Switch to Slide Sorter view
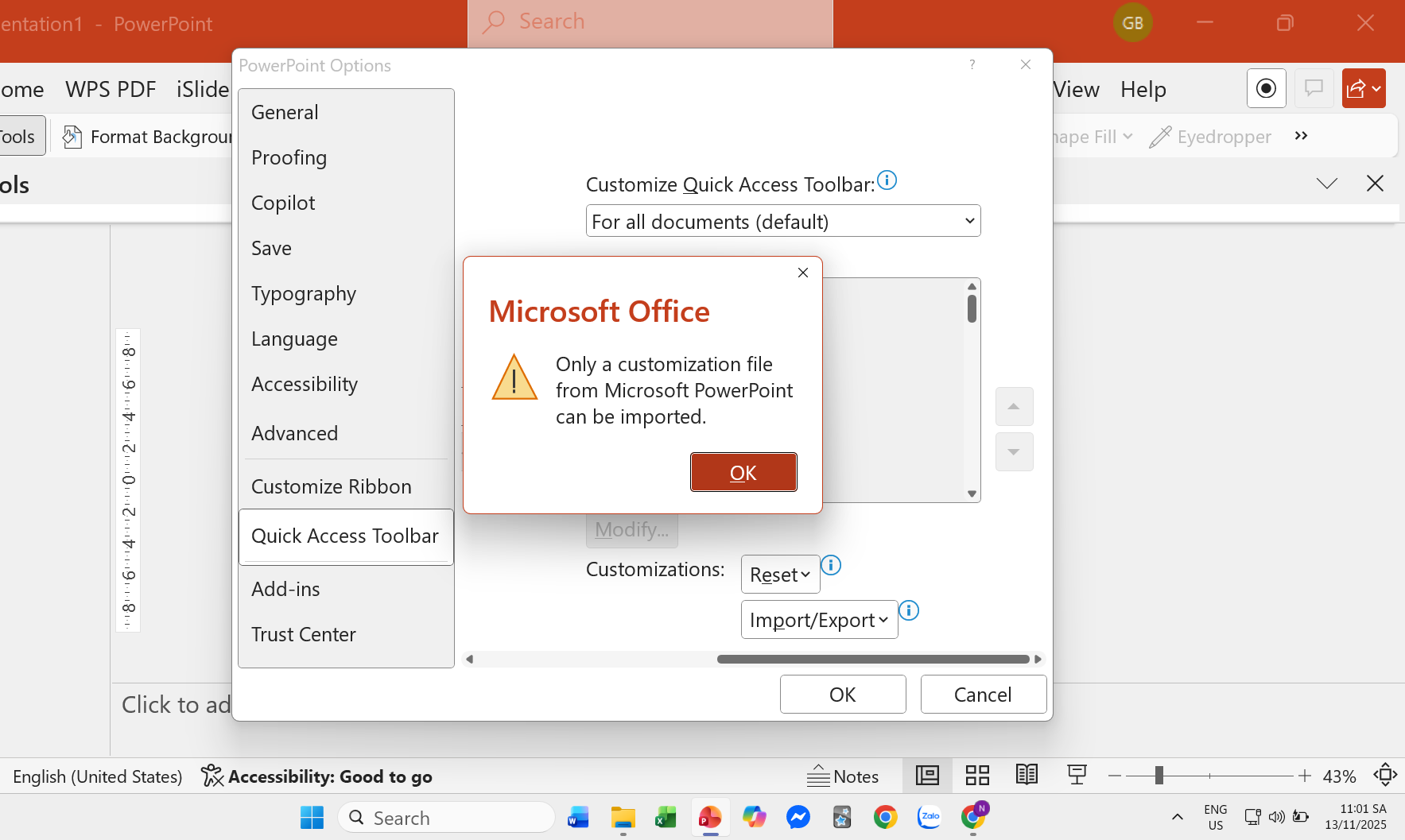Screen dimensions: 1405x840 point(977,775)
